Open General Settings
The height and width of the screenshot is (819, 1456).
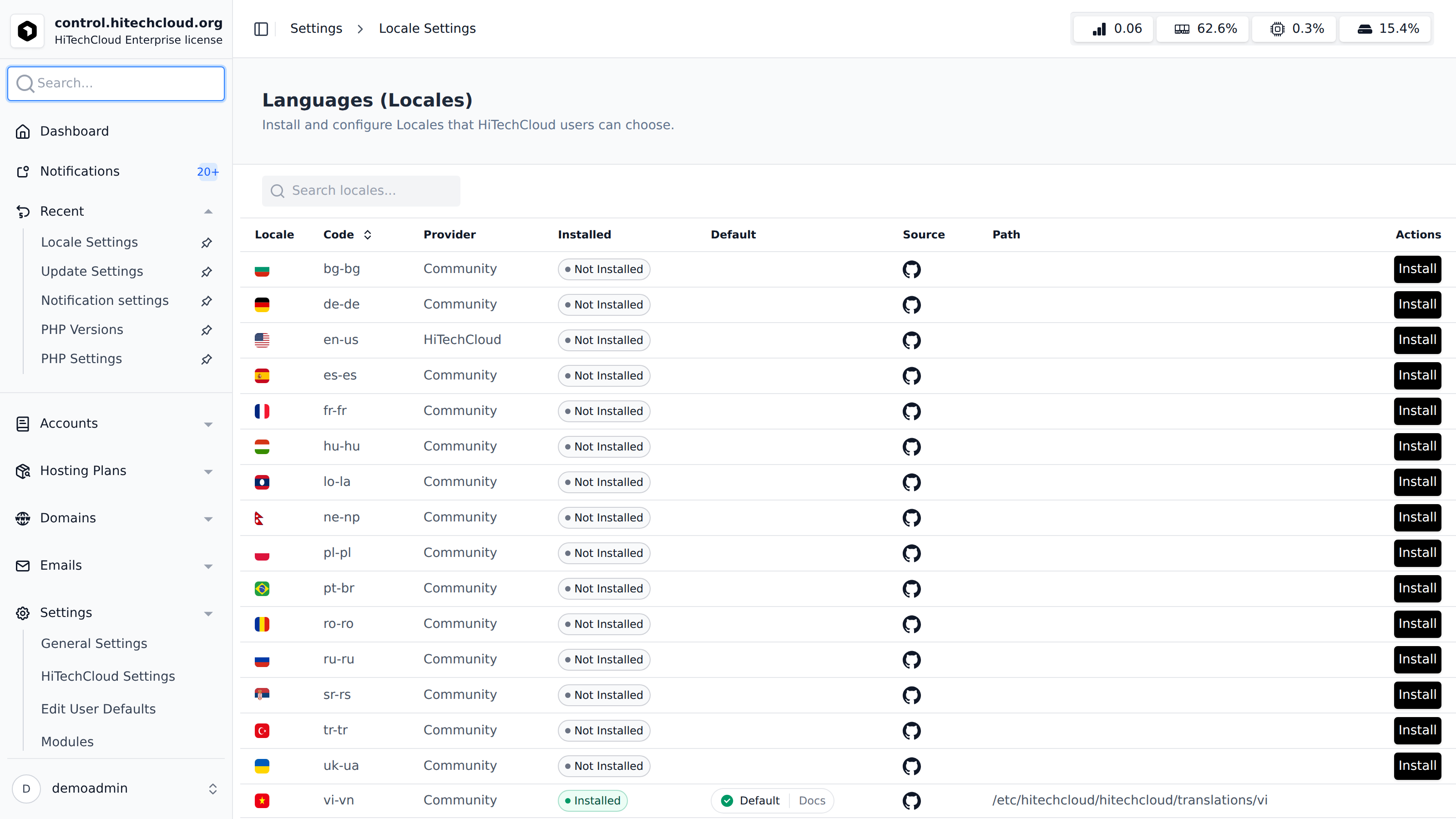pyautogui.click(x=94, y=643)
